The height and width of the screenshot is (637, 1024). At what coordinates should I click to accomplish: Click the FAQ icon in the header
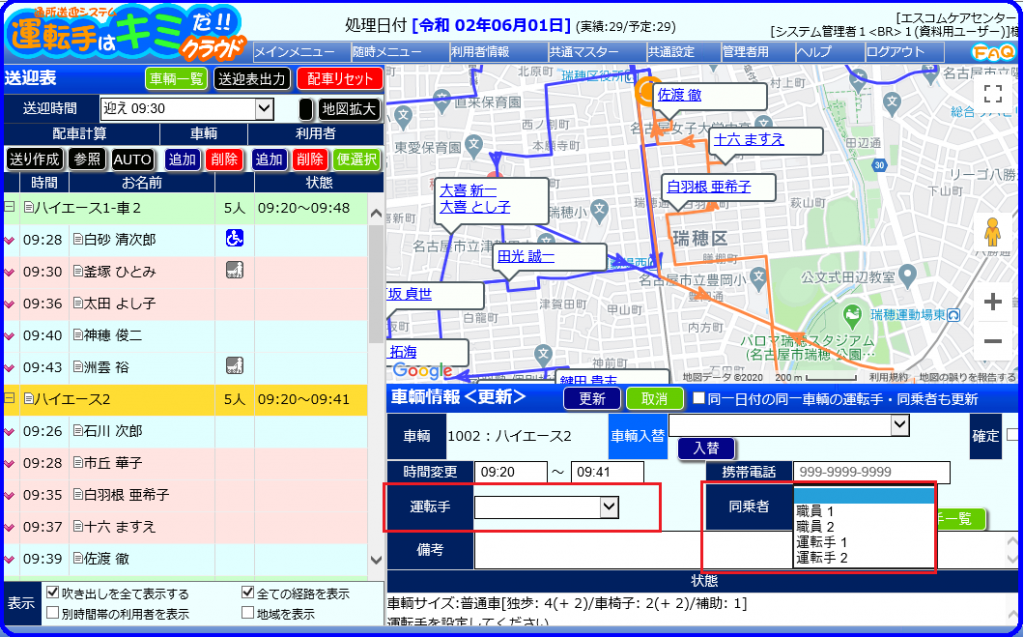[993, 52]
